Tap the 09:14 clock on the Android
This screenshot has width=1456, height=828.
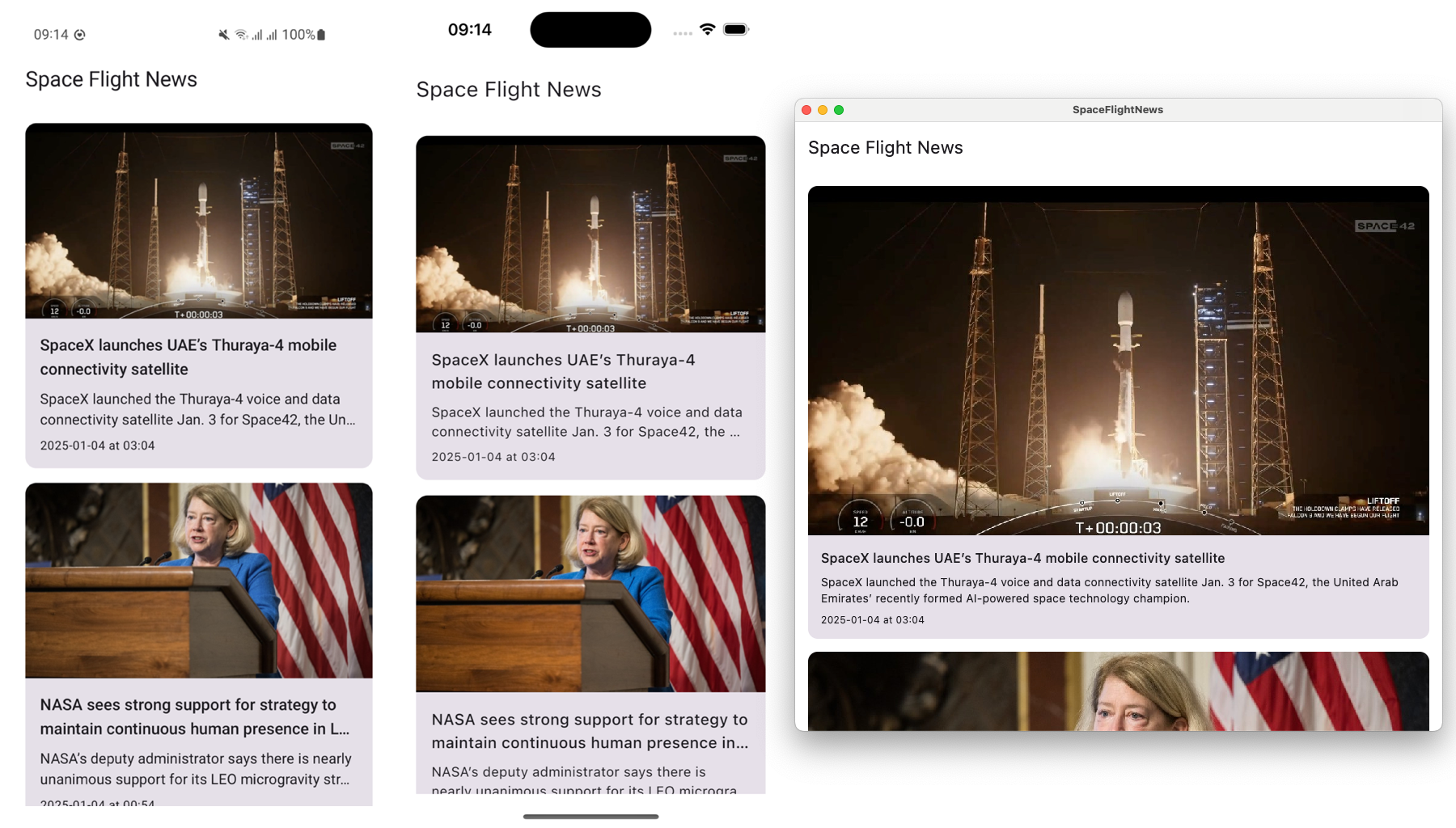click(x=51, y=35)
